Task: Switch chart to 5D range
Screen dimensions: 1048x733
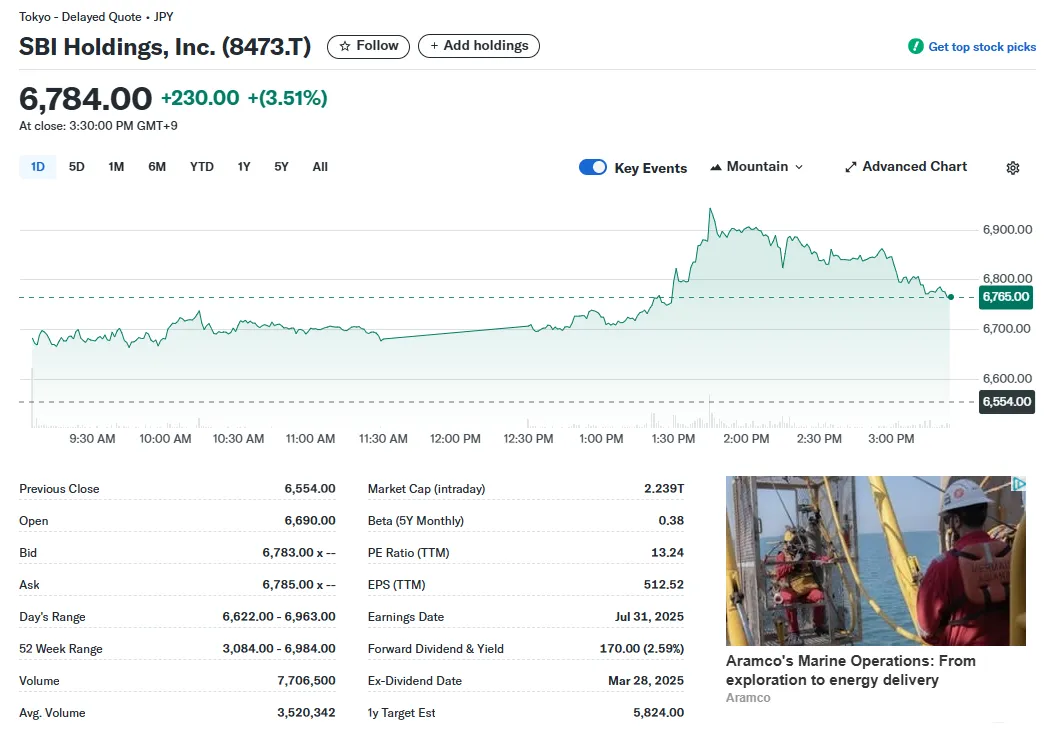Action: click(x=77, y=167)
